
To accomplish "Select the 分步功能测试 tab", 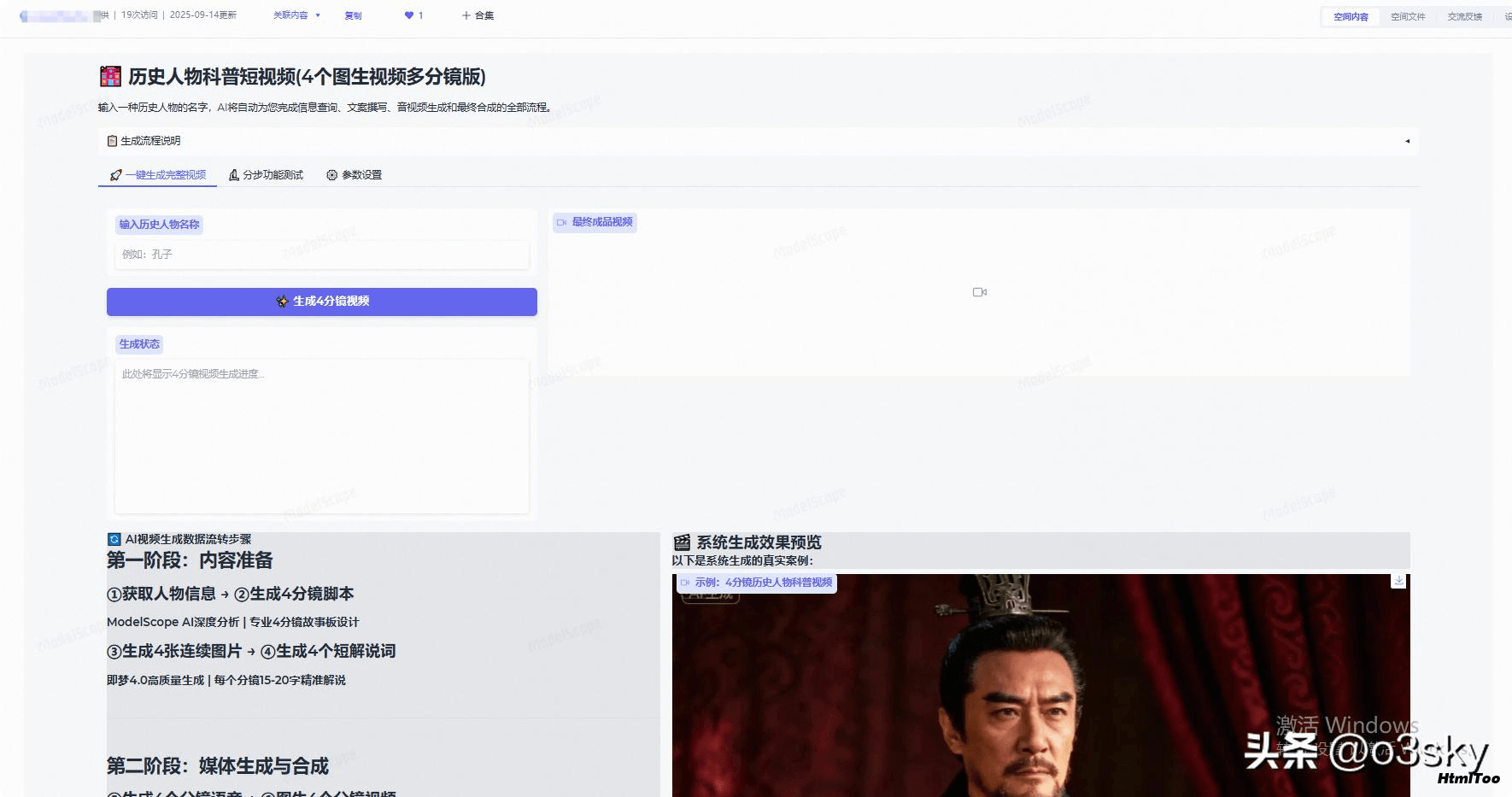I will coord(266,174).
